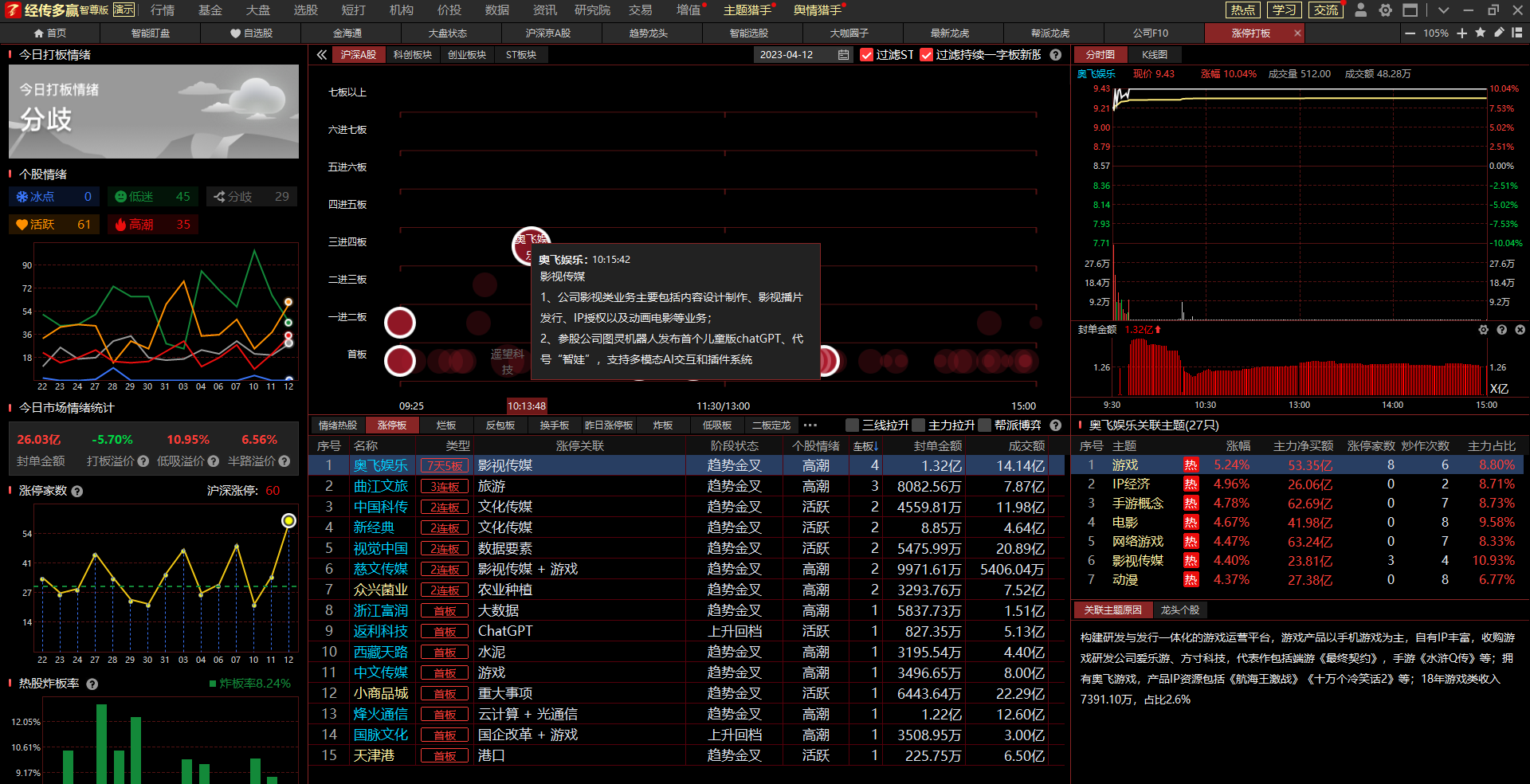Click the 热 badge in the 手游概念 theme row
This screenshot has height=784, width=1530.
[1191, 503]
